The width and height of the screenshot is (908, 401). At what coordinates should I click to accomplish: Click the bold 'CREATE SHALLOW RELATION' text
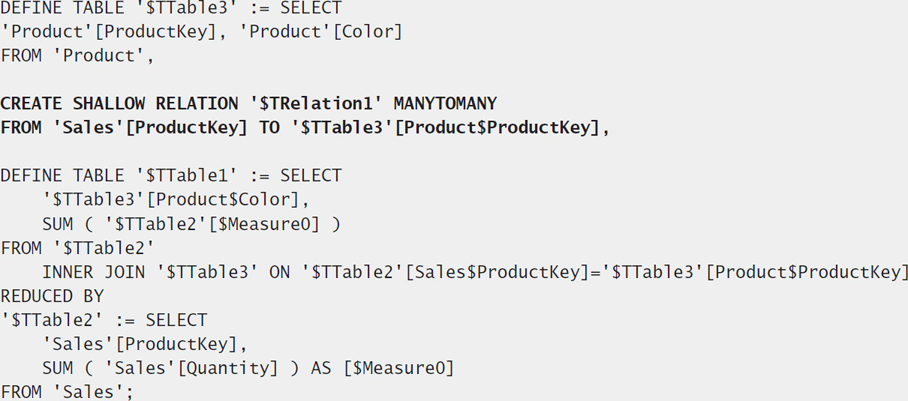119,103
